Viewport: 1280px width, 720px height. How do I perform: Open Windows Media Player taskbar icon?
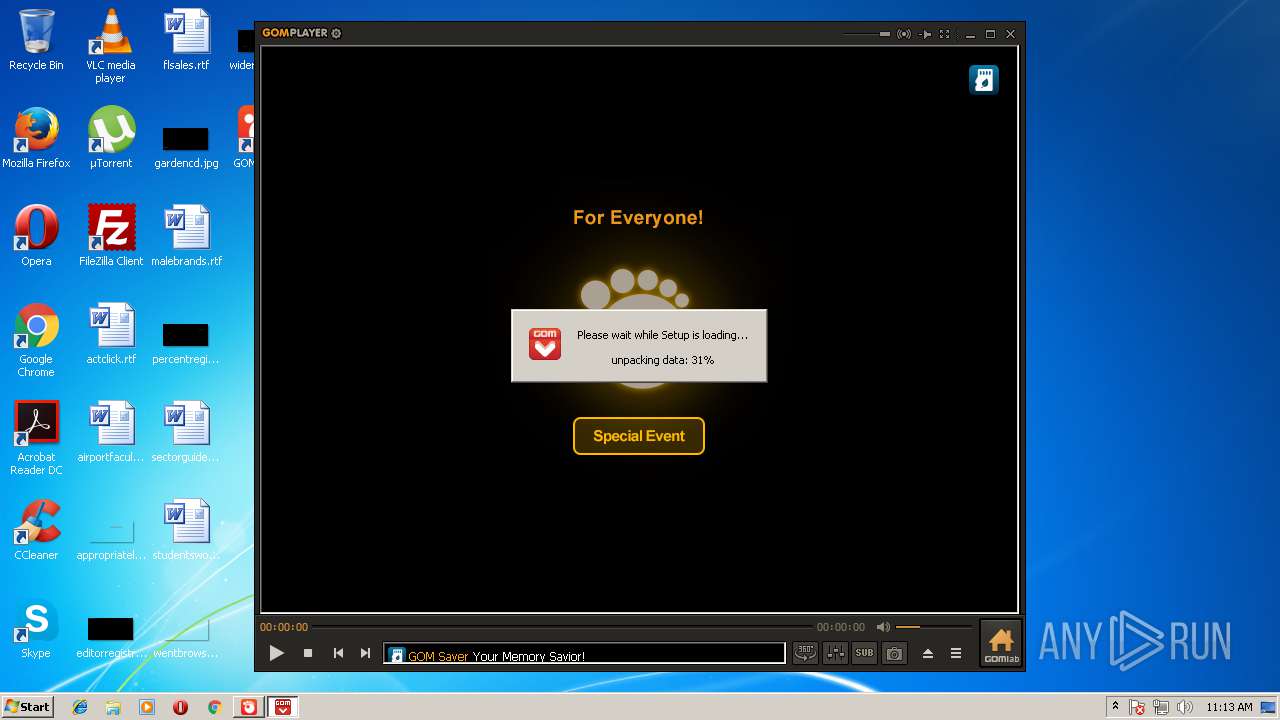point(147,707)
